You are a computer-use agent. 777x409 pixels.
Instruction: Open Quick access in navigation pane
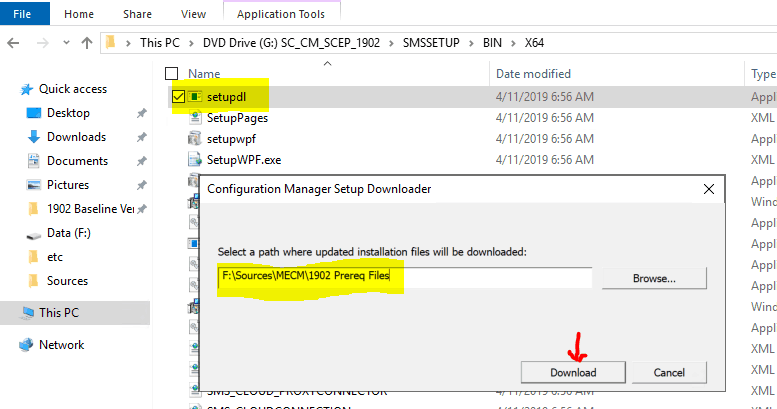coord(73,89)
